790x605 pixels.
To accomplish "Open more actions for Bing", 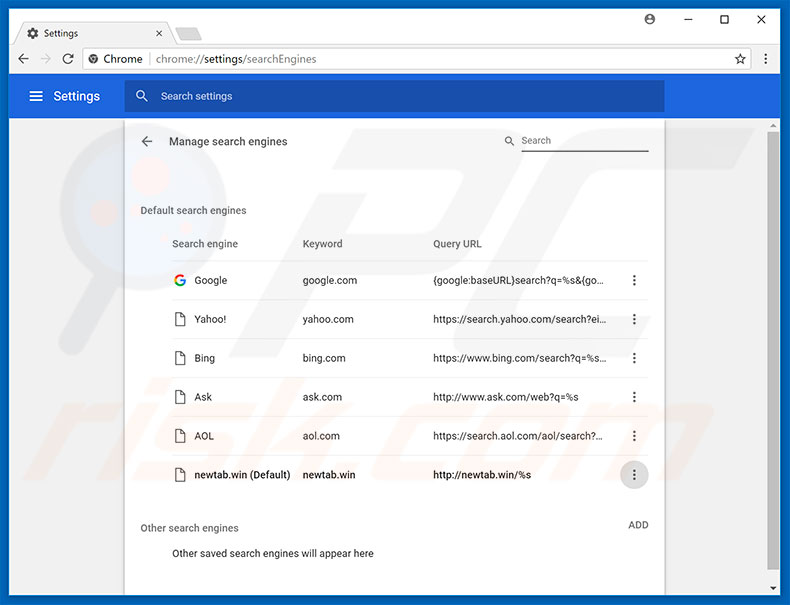I will point(634,358).
